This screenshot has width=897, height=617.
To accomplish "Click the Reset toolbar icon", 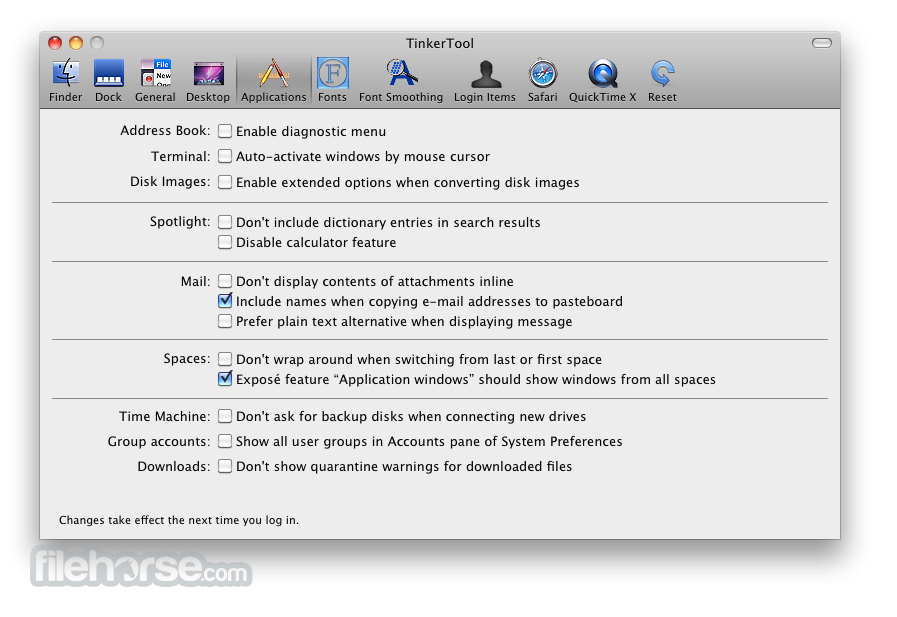I will (662, 80).
